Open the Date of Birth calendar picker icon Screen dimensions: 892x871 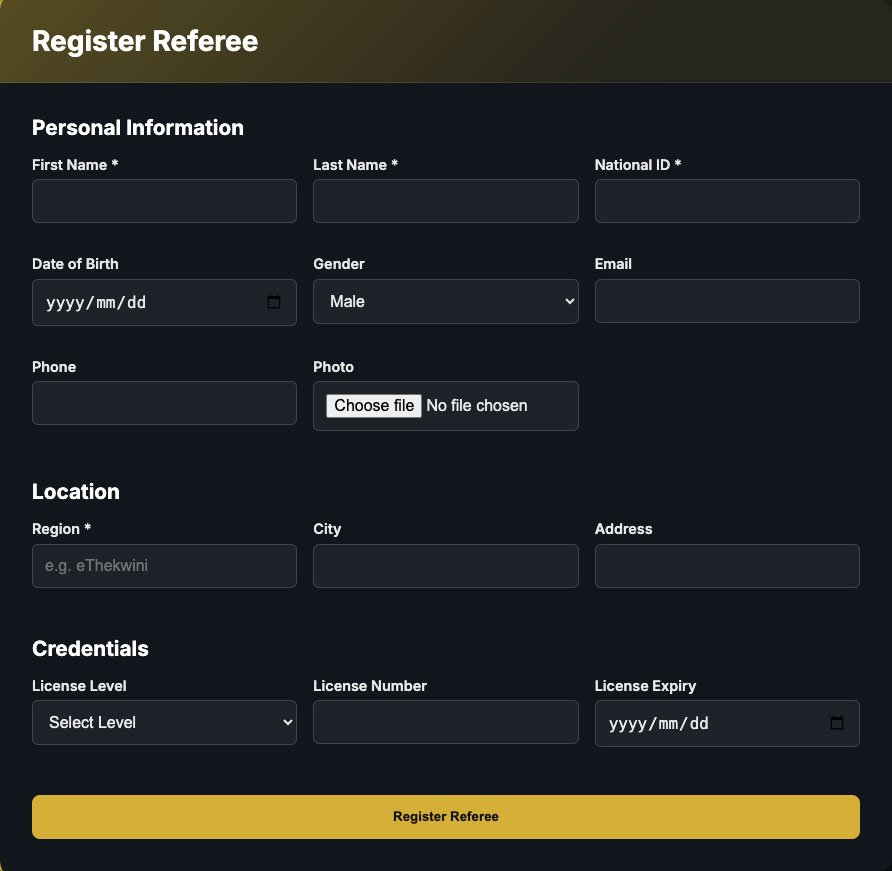(274, 302)
